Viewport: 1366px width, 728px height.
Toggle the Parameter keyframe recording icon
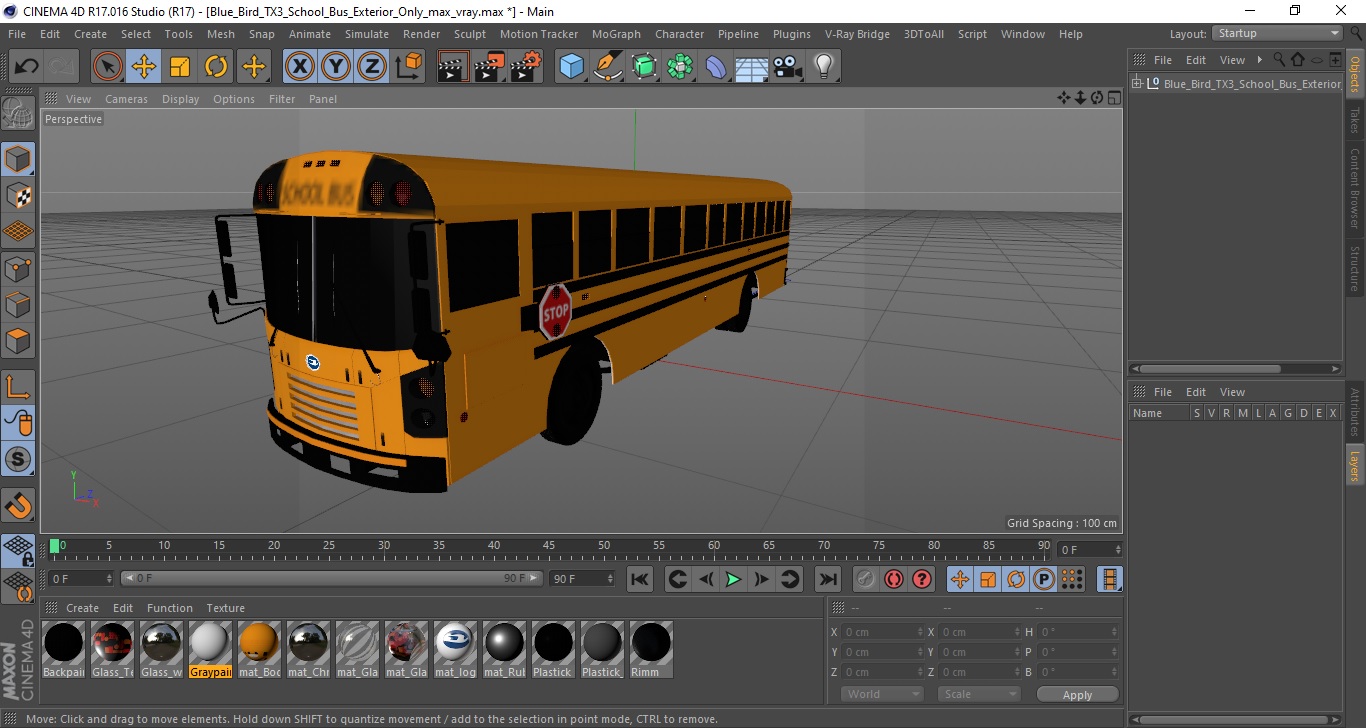[x=1044, y=579]
